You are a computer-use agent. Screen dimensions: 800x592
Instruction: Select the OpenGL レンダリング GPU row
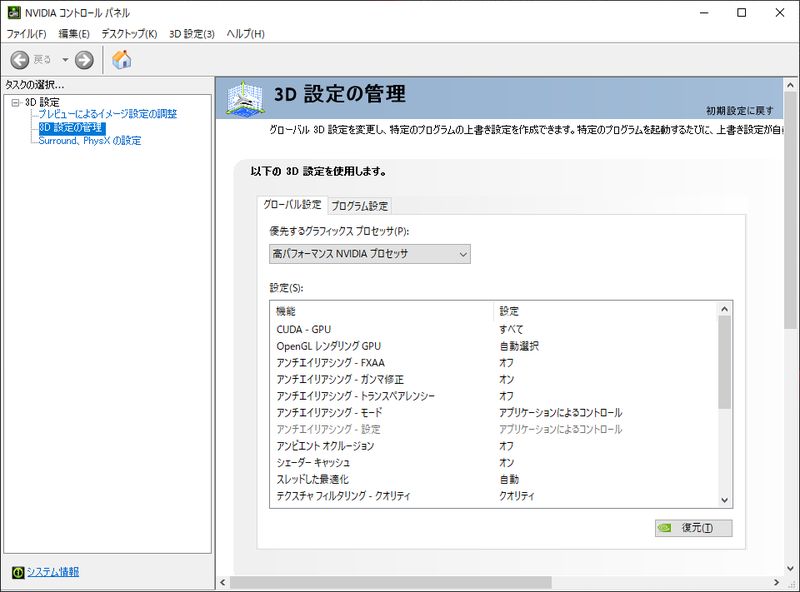pos(494,346)
